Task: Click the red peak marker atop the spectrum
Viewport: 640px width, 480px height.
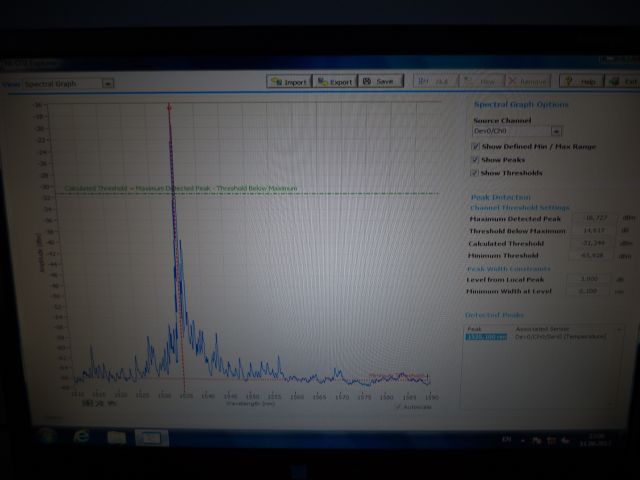Action: point(169,107)
